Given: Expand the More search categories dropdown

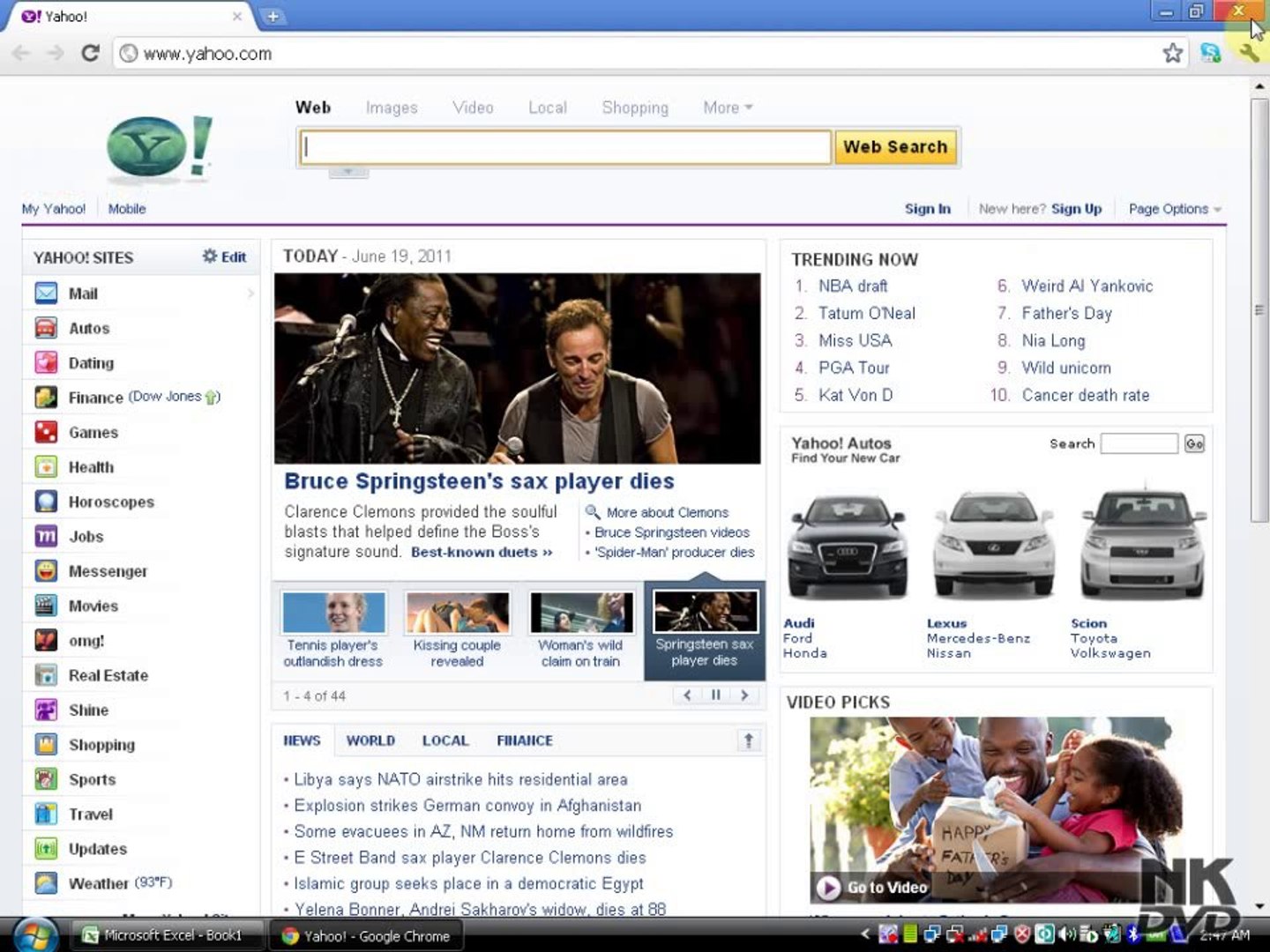Looking at the screenshot, I should pyautogui.click(x=728, y=108).
